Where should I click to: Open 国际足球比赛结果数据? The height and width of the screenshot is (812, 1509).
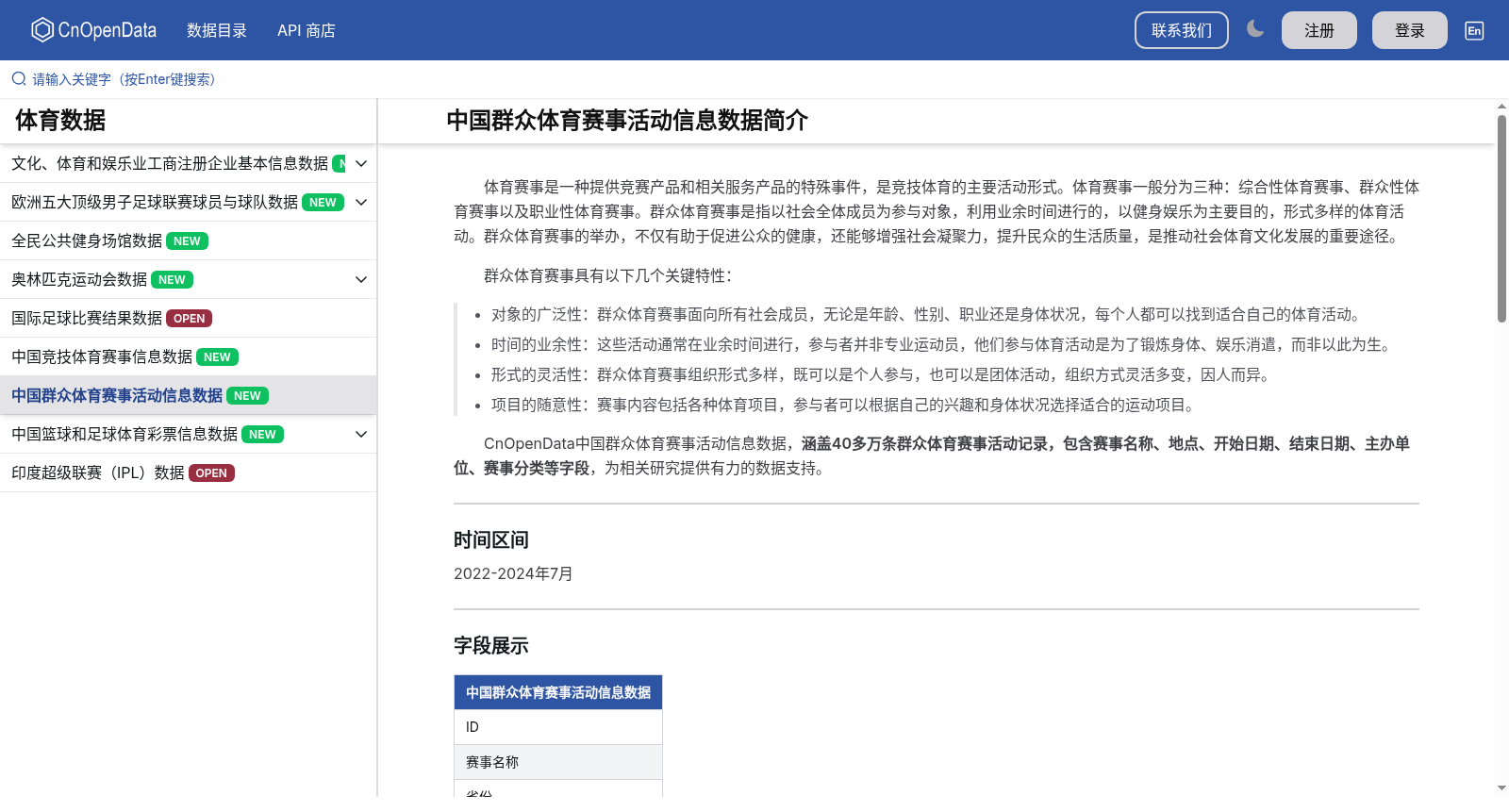click(x=87, y=319)
